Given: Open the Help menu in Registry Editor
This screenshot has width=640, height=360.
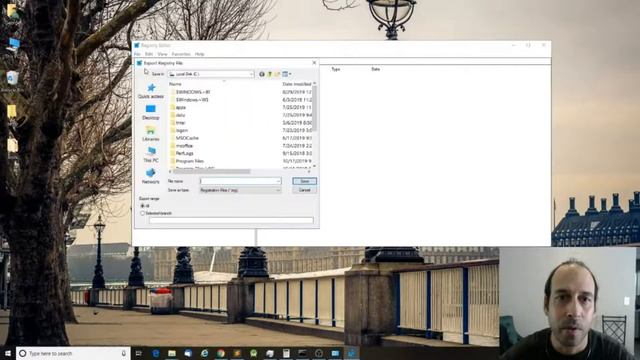Looking at the screenshot, I should click(x=199, y=54).
